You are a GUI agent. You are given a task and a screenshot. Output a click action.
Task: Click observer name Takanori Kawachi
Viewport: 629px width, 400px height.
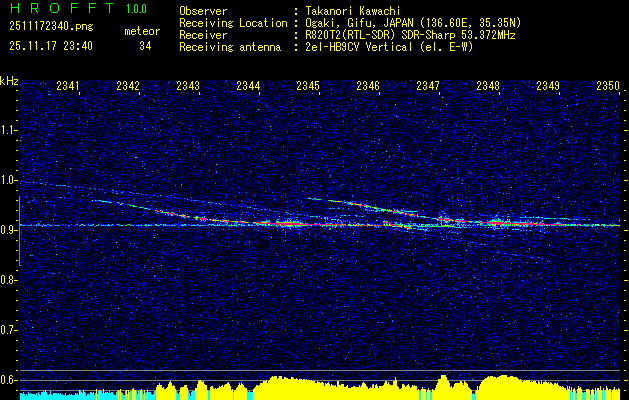(x=353, y=11)
